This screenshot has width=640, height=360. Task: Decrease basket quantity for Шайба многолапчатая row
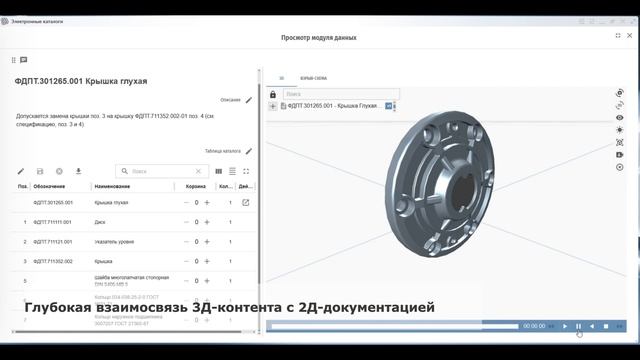(x=186, y=281)
